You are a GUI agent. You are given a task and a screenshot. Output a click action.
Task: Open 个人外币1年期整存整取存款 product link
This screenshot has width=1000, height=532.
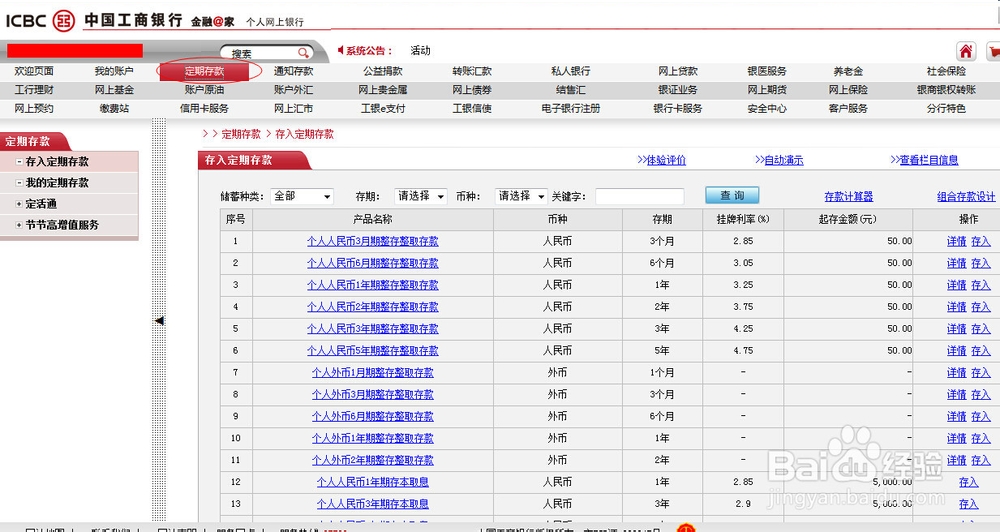(x=372, y=438)
